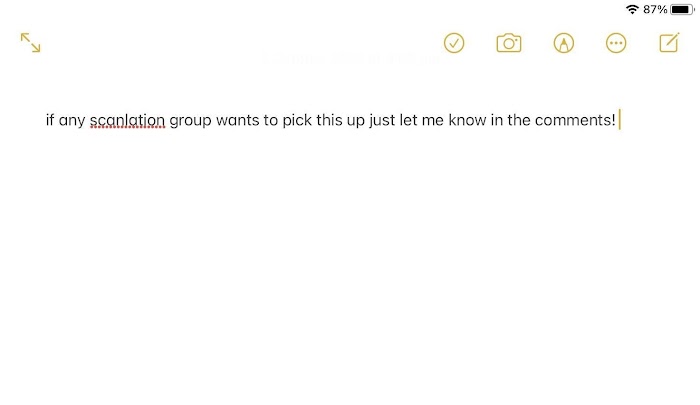Tap the Wi-Fi status icon
Image resolution: width=700 pixels, height=405 pixels.
(x=632, y=9)
